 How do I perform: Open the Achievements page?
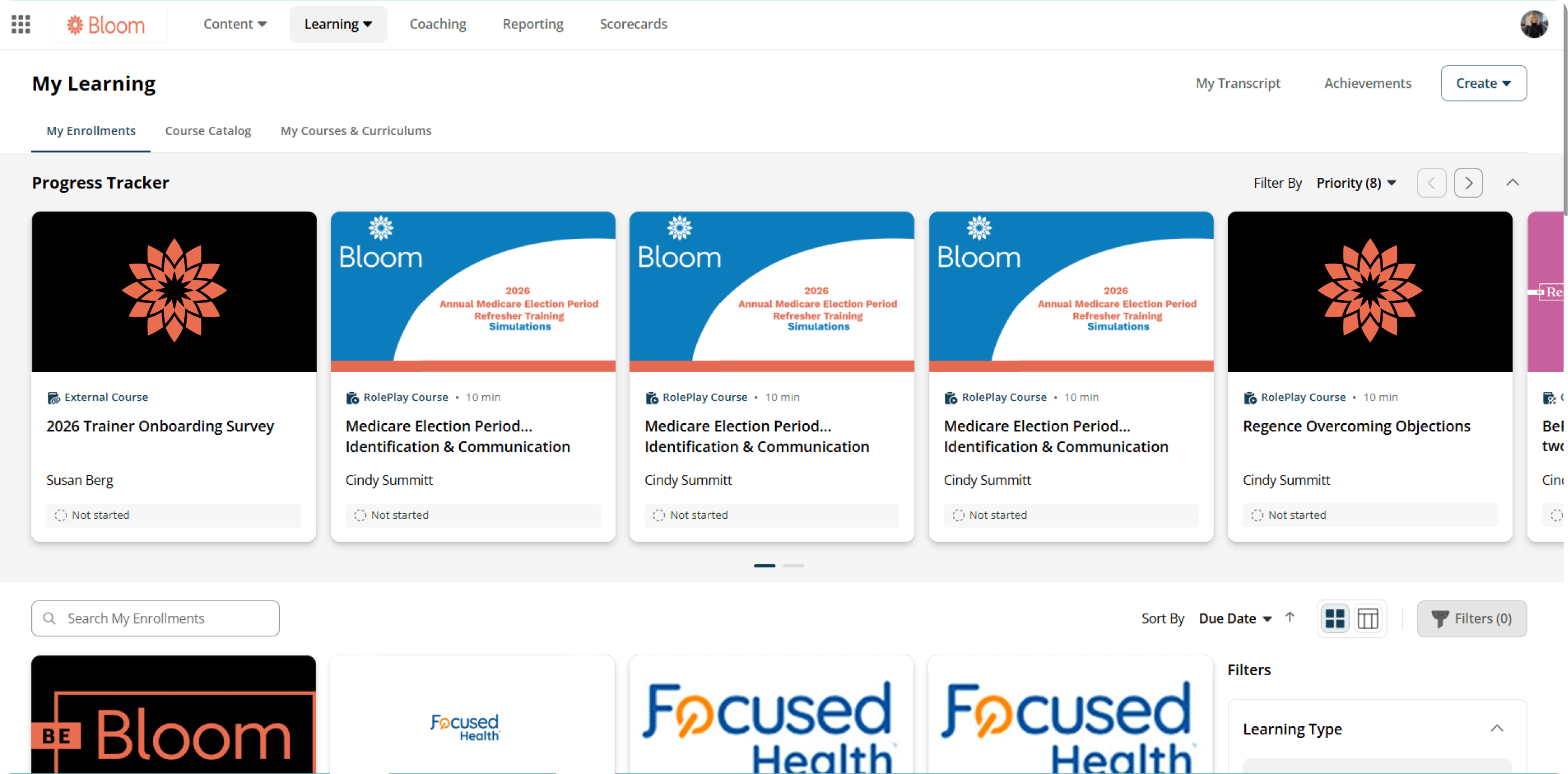1367,83
